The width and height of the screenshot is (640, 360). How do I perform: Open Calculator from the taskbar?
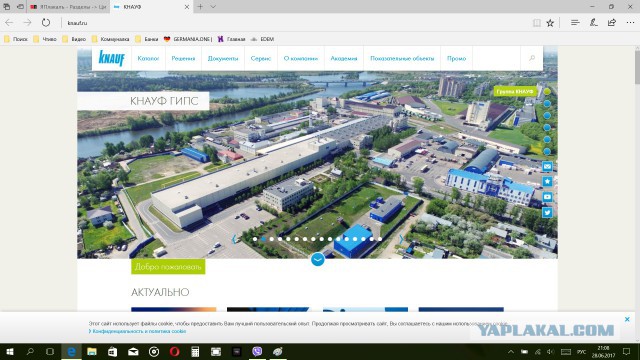[195, 351]
